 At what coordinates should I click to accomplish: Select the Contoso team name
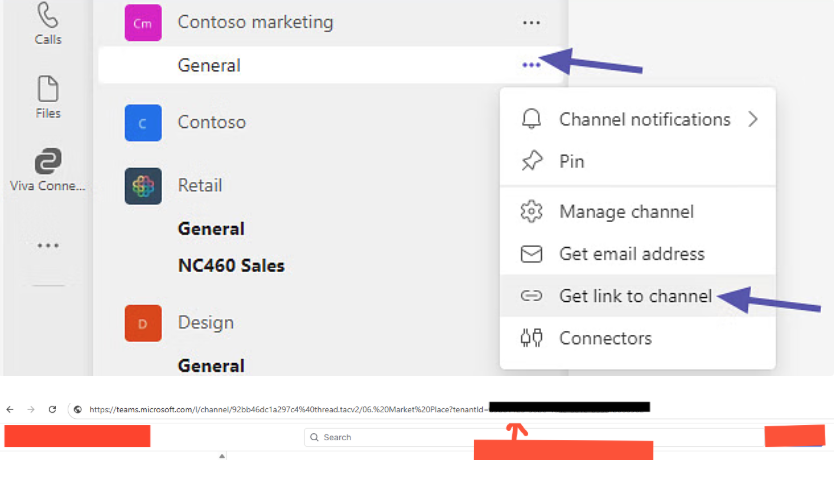click(x=211, y=122)
